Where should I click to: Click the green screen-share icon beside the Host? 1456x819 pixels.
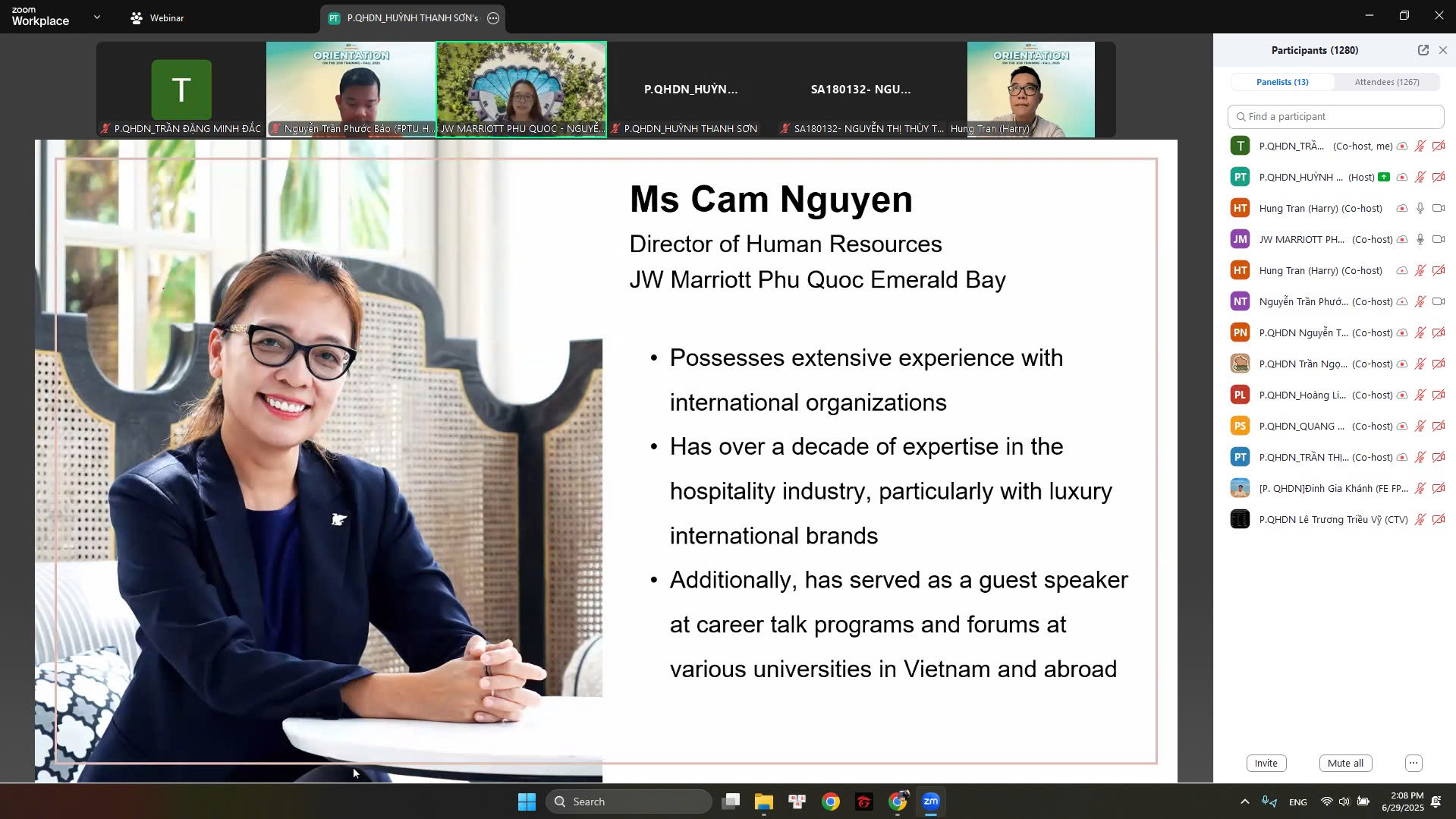(1384, 177)
